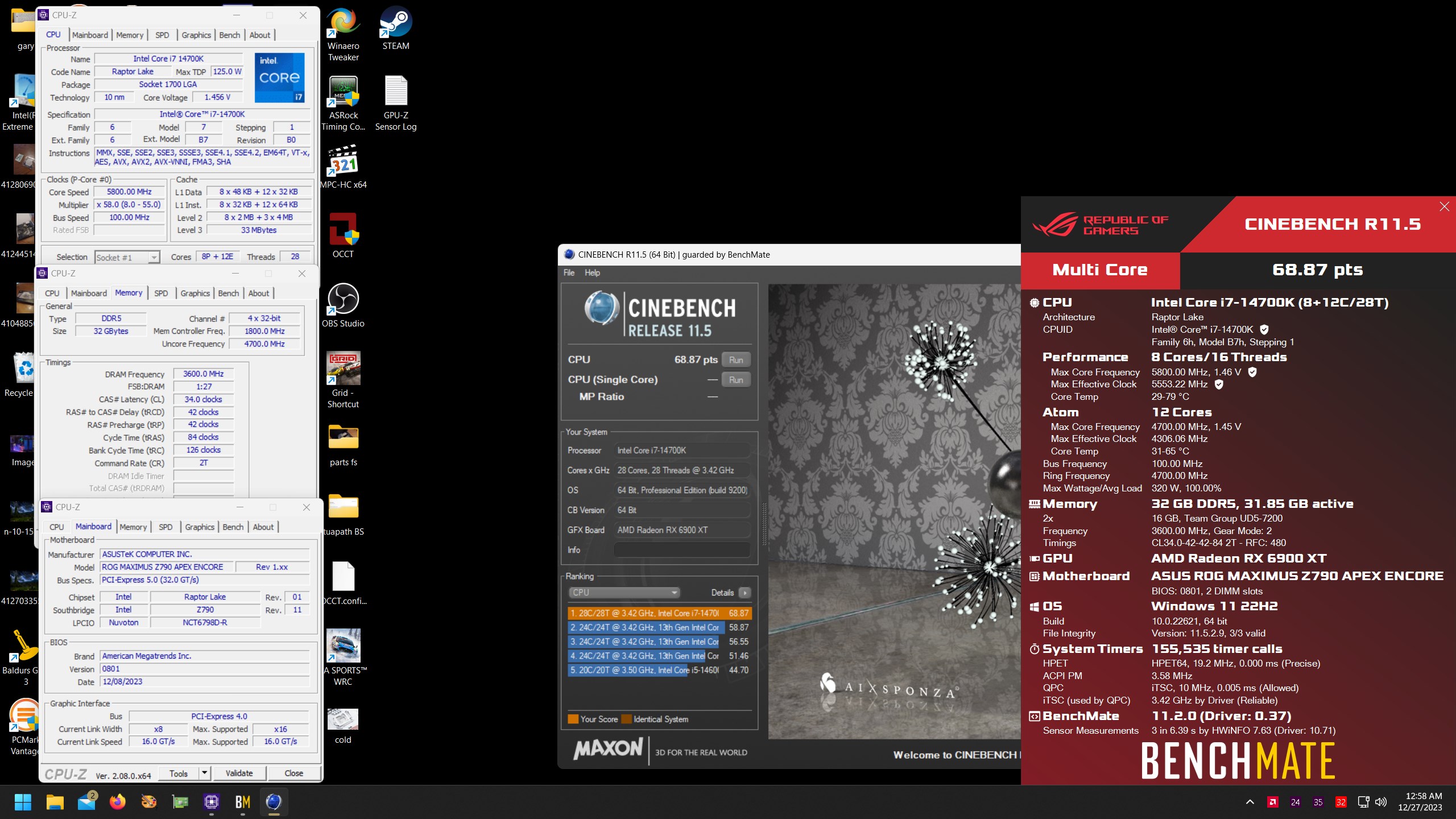Click Close button in CPU-Z
Viewport: 1456px width, 819px height.
pyautogui.click(x=293, y=773)
